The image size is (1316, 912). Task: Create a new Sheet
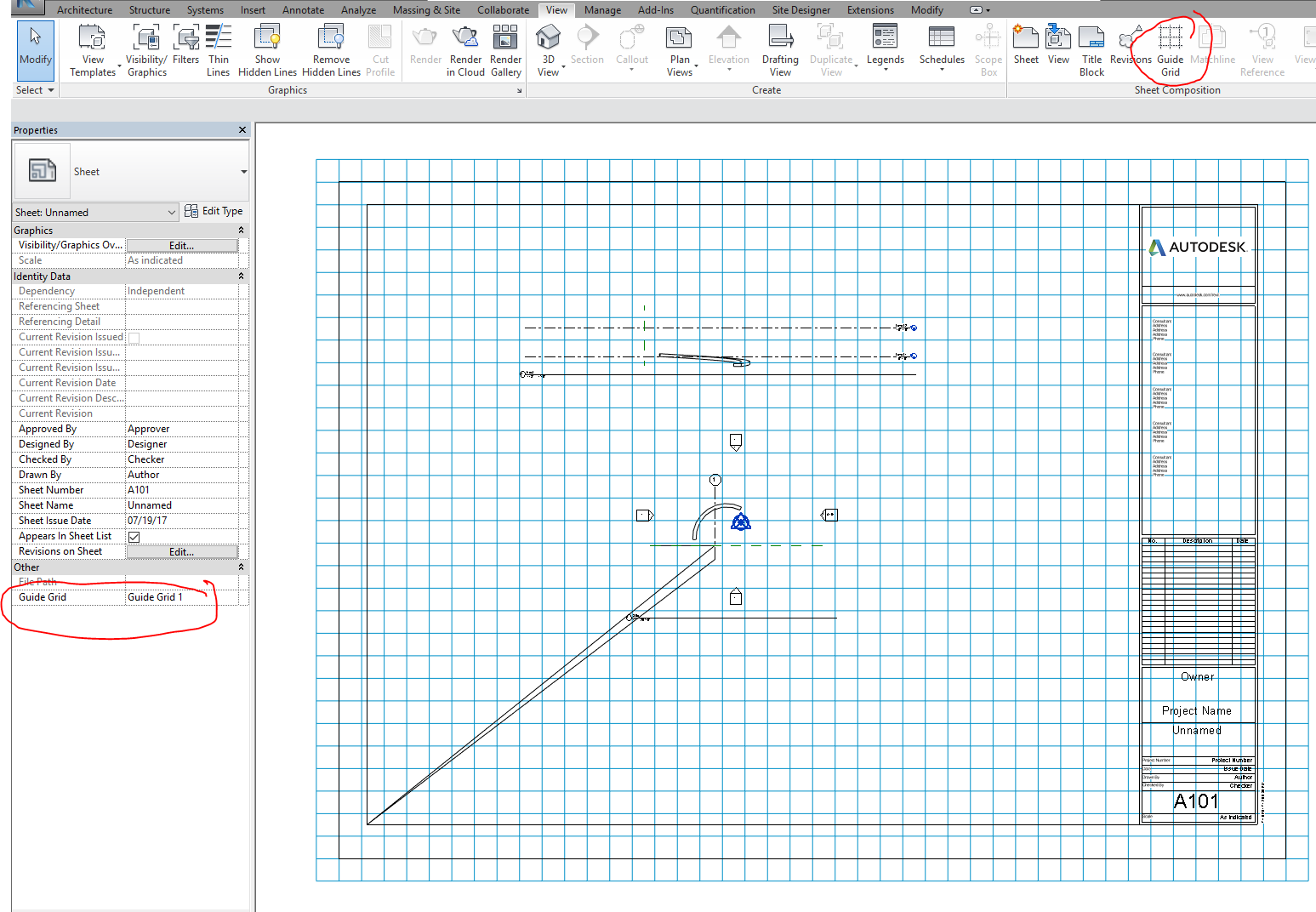pos(1026,47)
